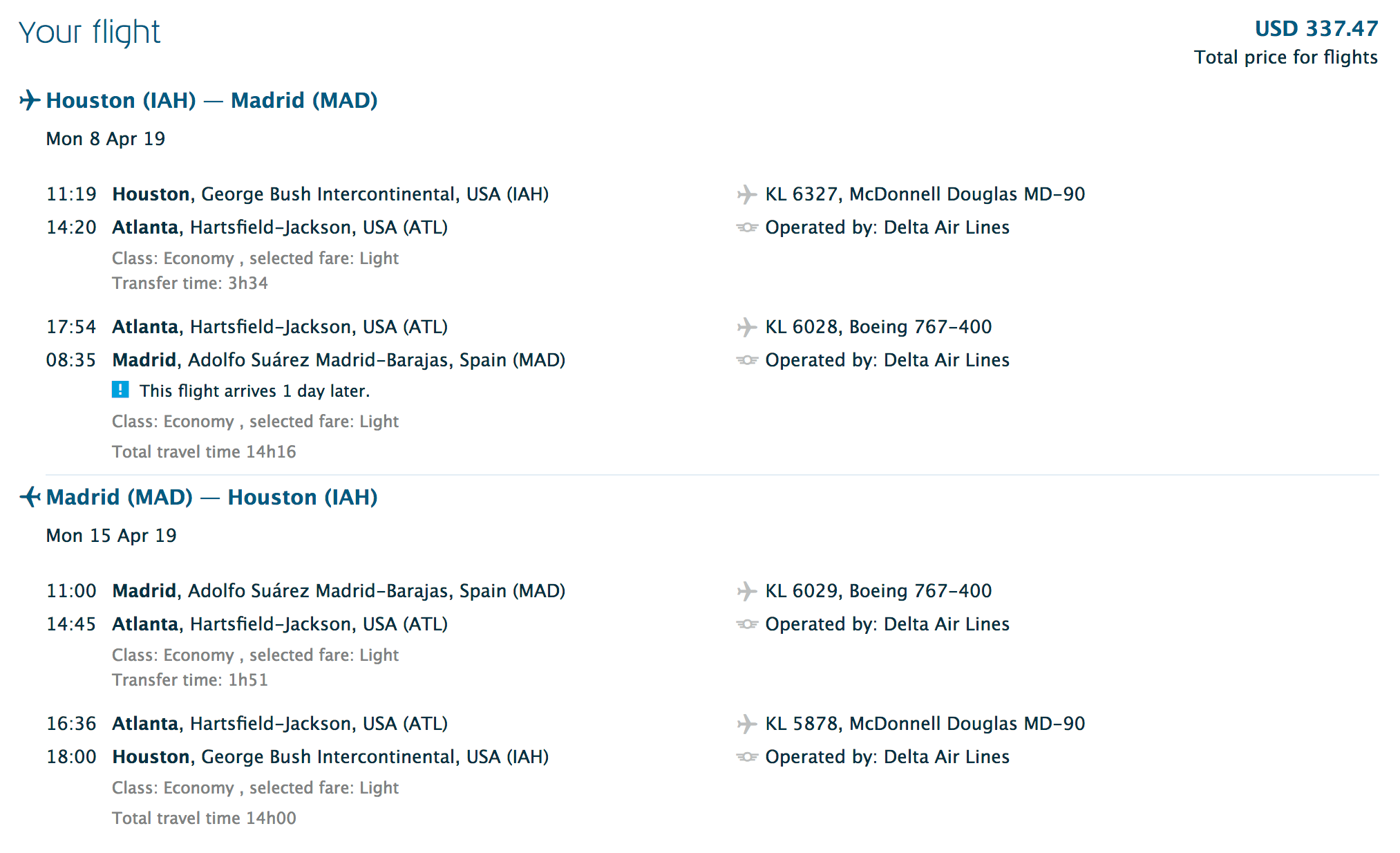Click the plane icon next to KL 6327
Screen dimensions: 1400x853
(746, 194)
